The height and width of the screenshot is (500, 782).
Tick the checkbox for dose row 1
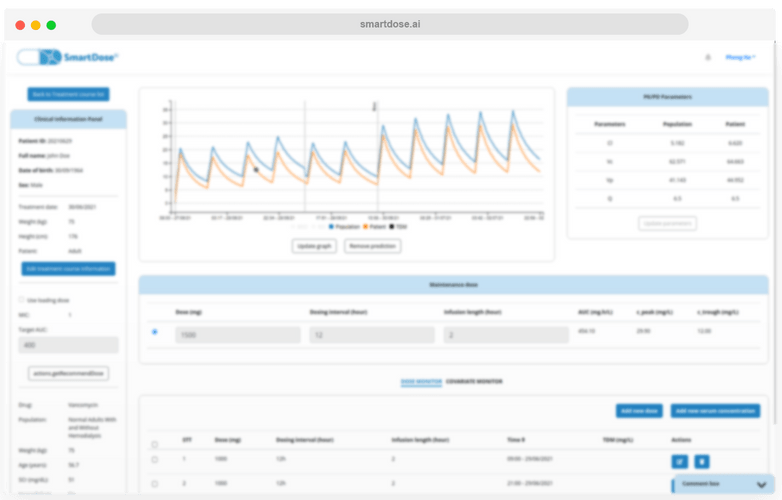(x=154, y=460)
